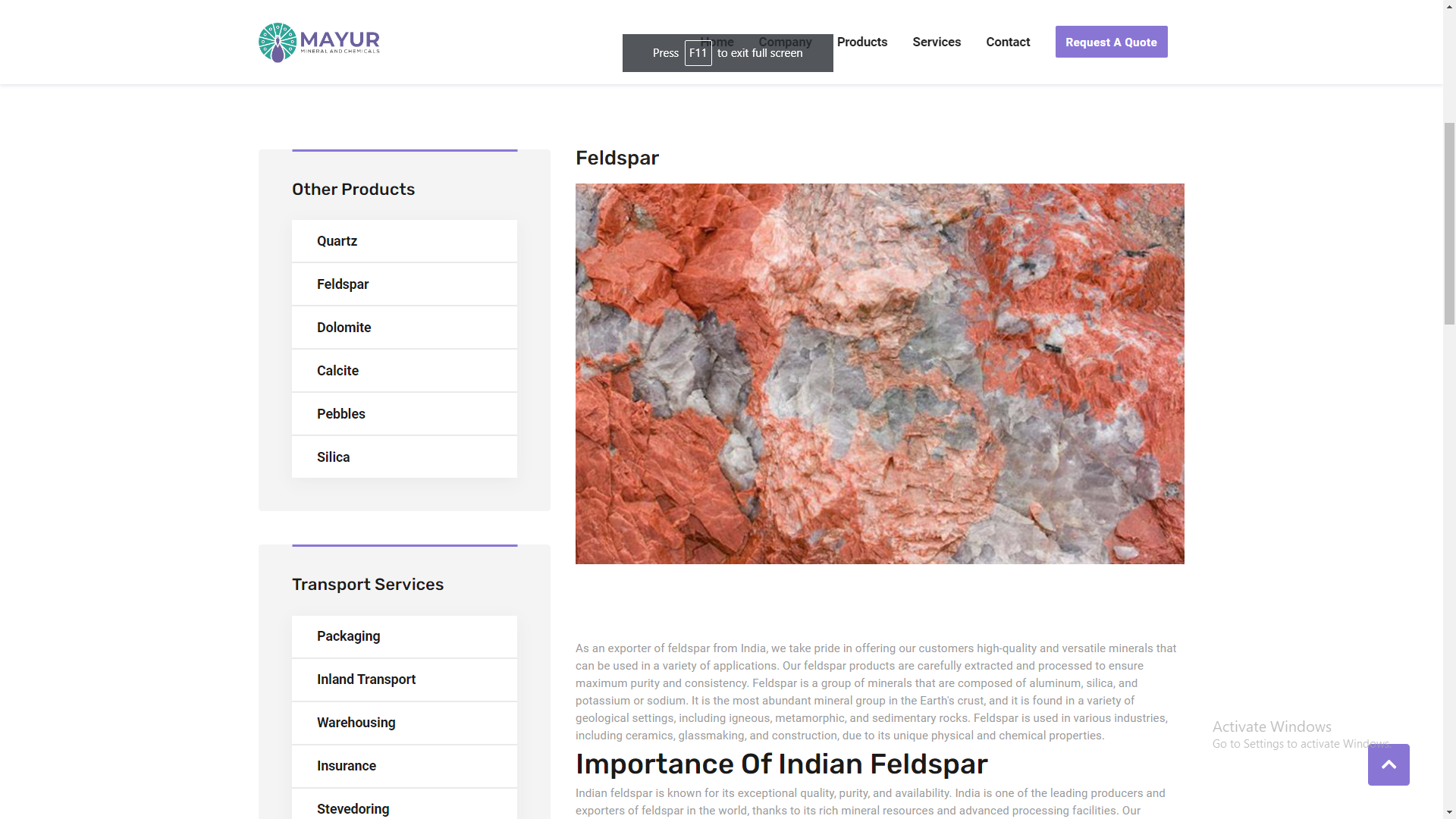Click the Importance Of Indian Feldspar heading

pyautogui.click(x=781, y=764)
